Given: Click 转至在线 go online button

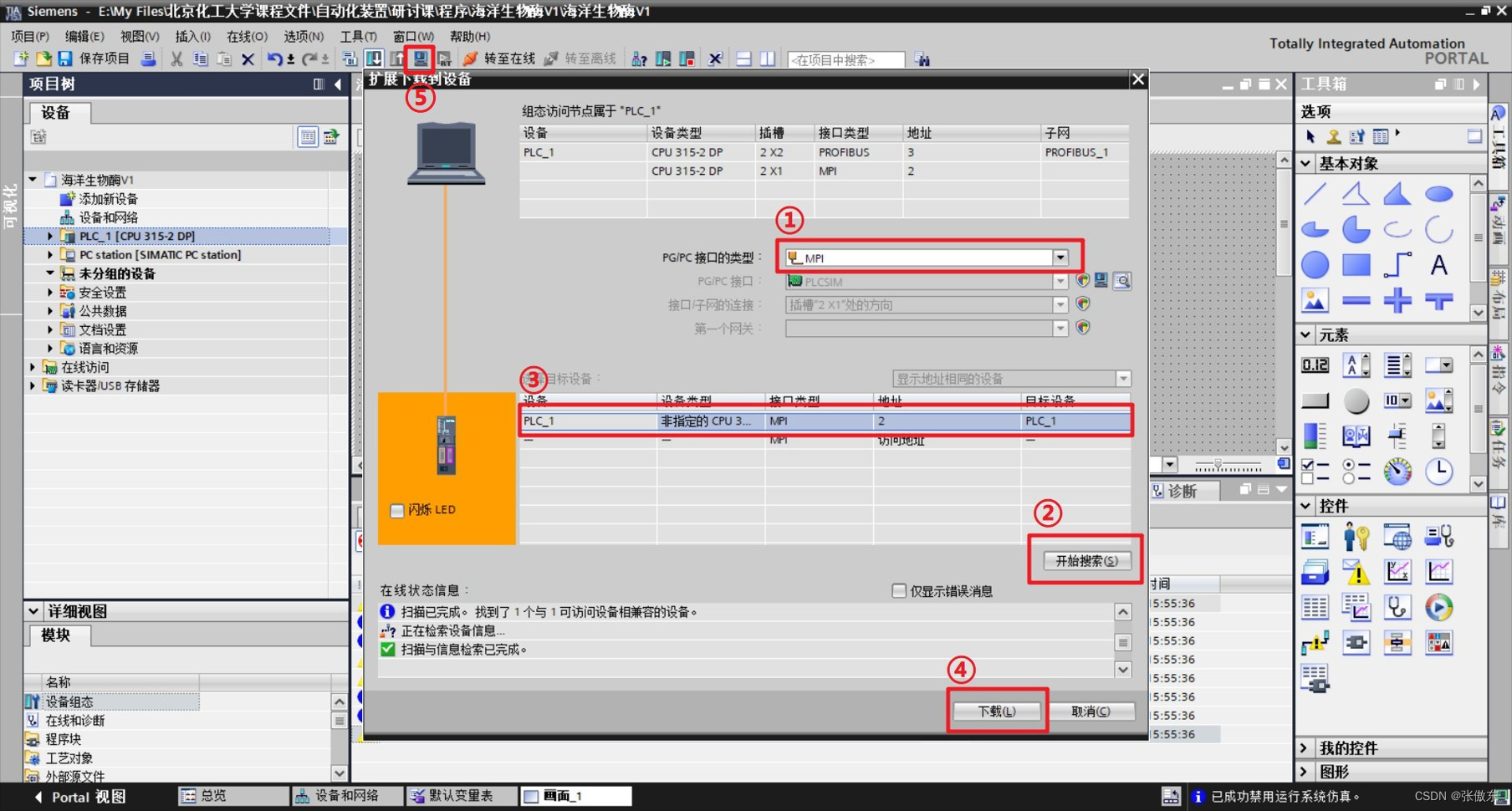Looking at the screenshot, I should [500, 59].
